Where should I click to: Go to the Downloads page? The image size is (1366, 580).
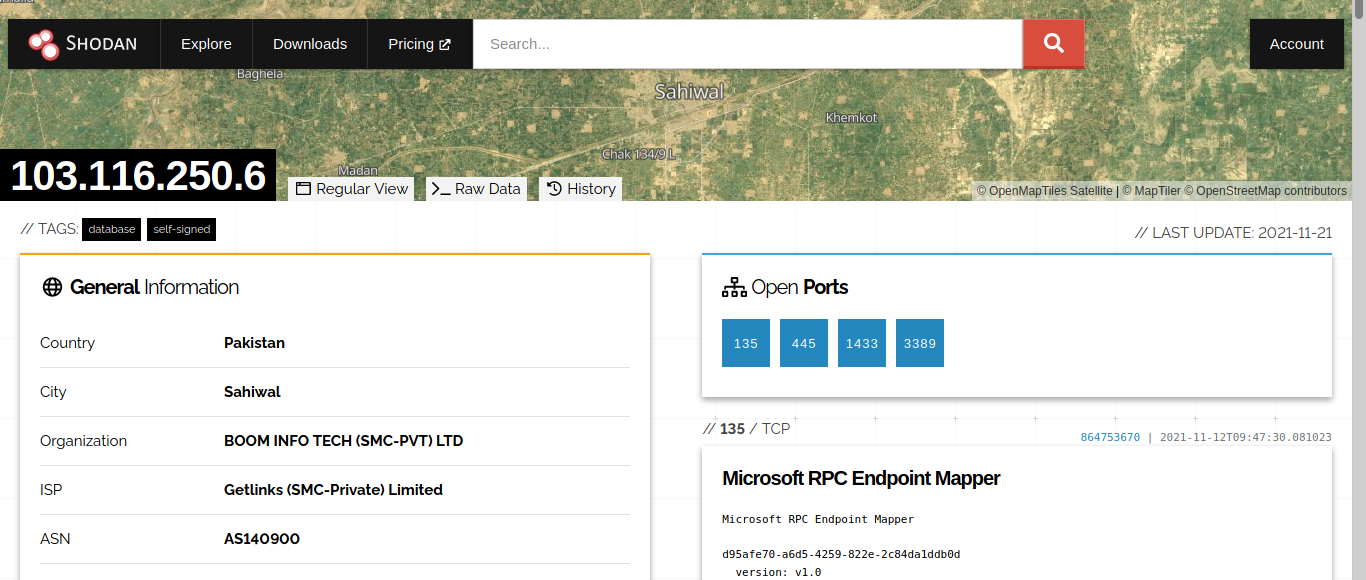[x=310, y=44]
